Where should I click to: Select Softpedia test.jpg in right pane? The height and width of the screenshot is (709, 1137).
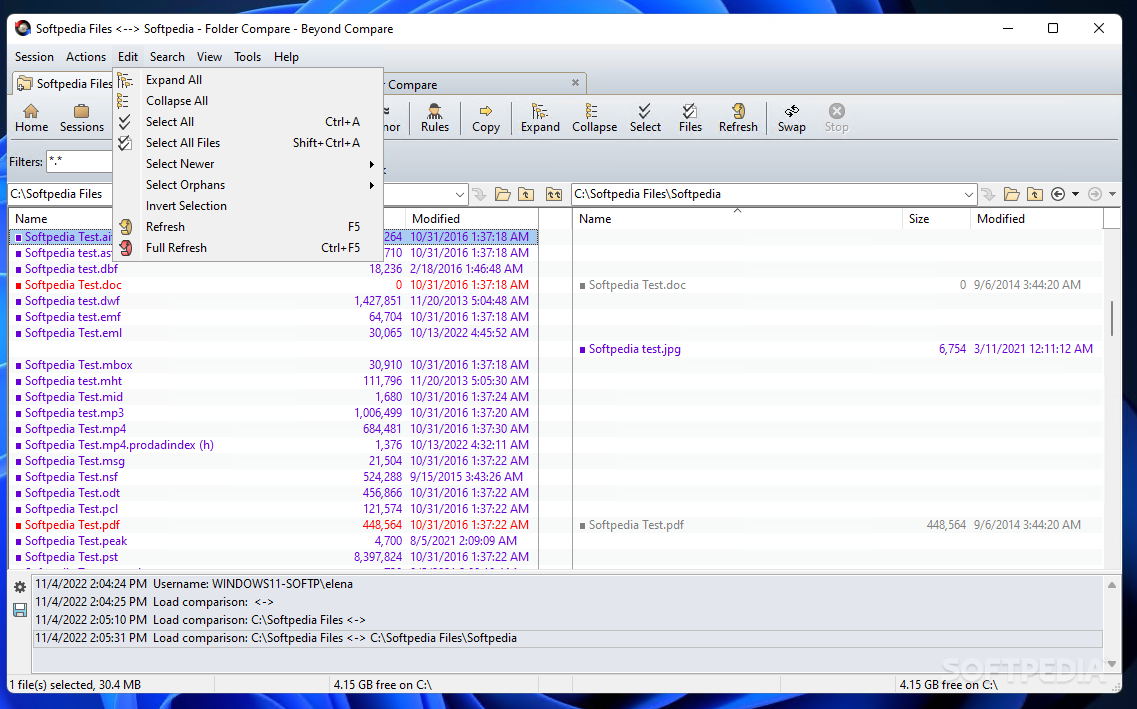[838, 349]
